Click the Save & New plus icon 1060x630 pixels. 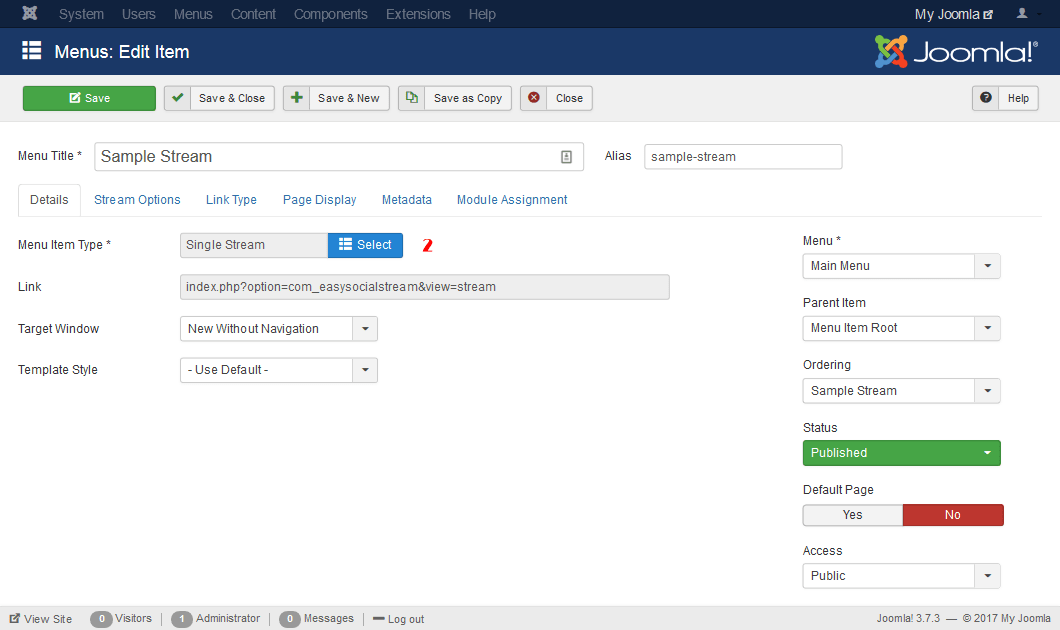tap(296, 98)
